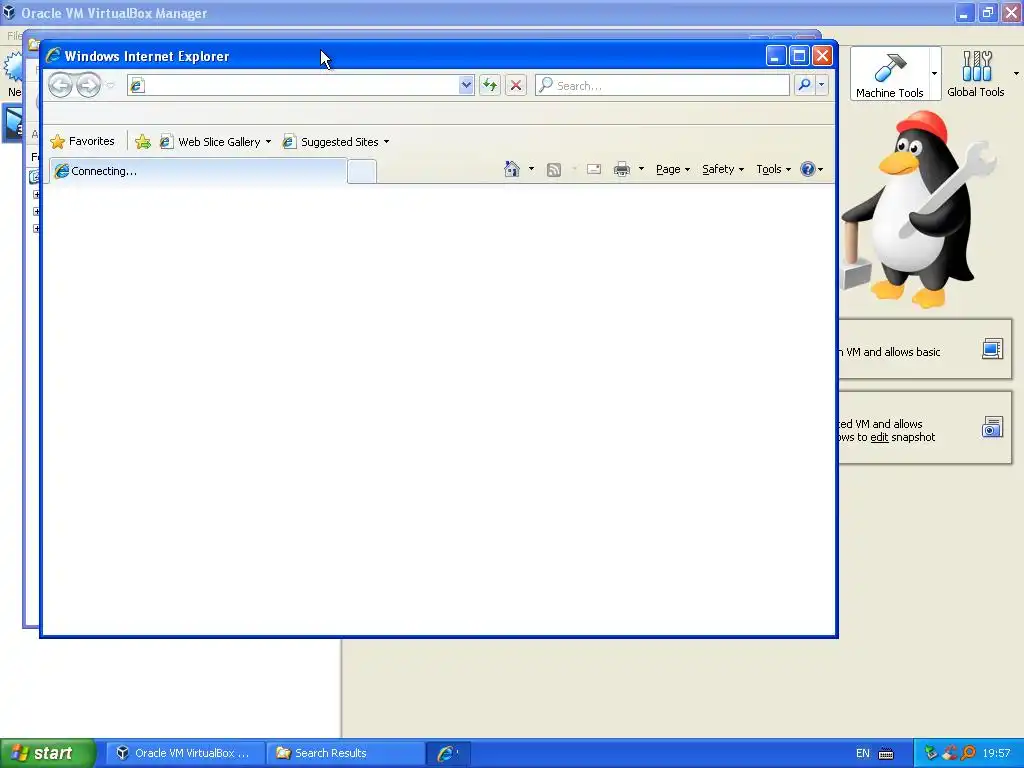Image resolution: width=1024 pixels, height=768 pixels.
Task: Select Machine Tools in VirtualBox Manager
Action: (889, 73)
